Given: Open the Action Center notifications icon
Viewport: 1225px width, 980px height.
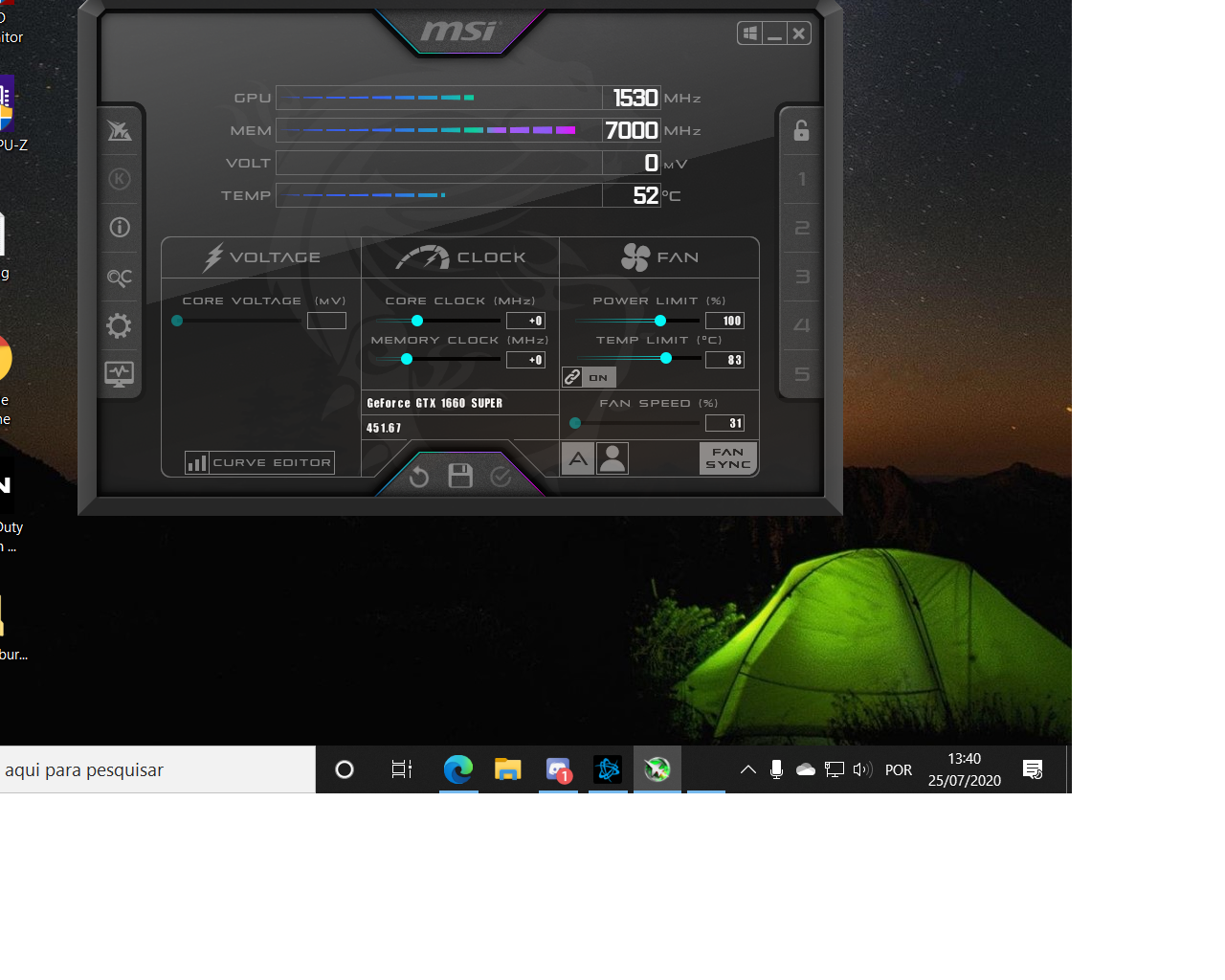Looking at the screenshot, I should coord(1033,769).
